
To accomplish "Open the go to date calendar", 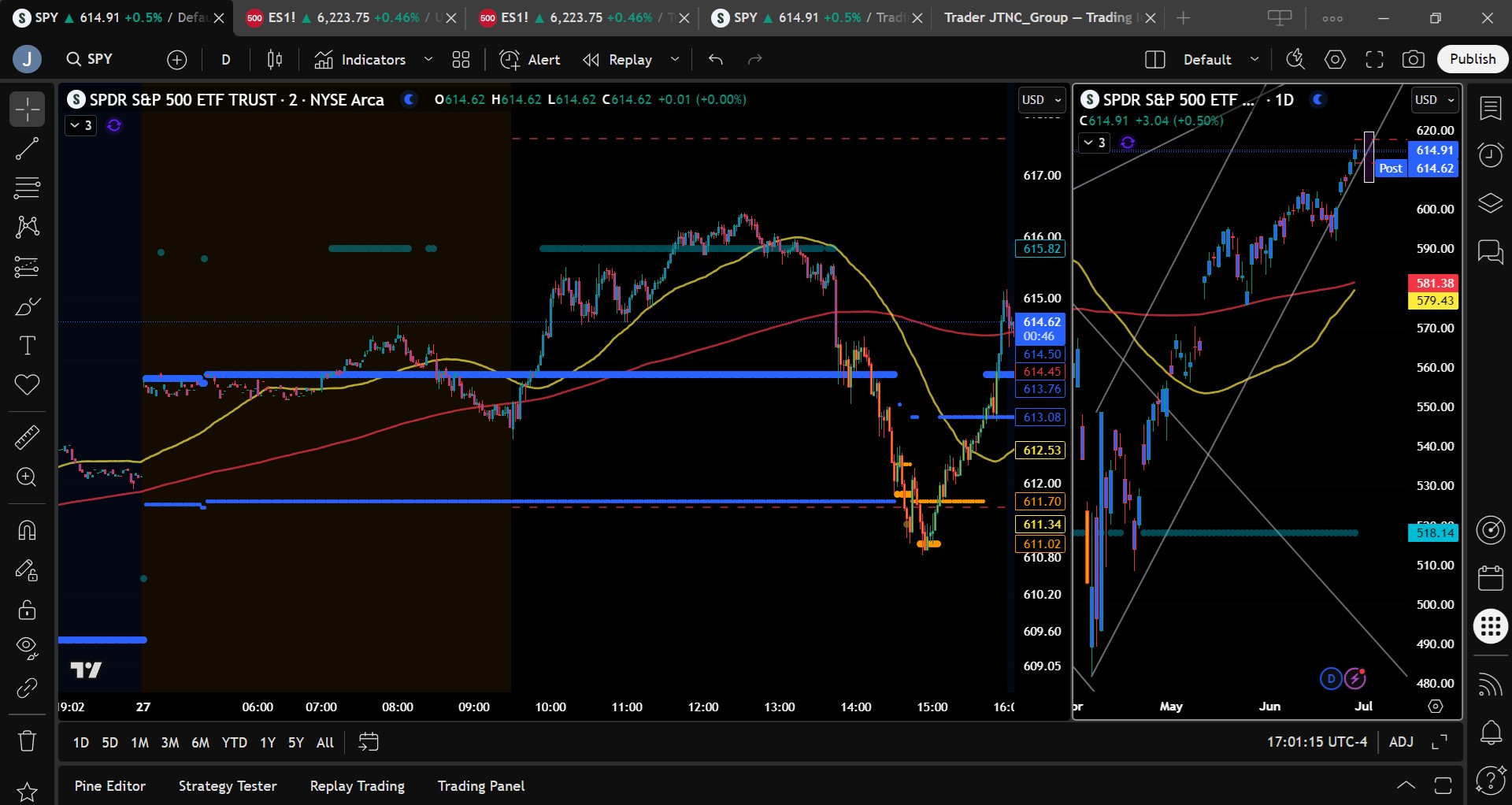I will 369,742.
